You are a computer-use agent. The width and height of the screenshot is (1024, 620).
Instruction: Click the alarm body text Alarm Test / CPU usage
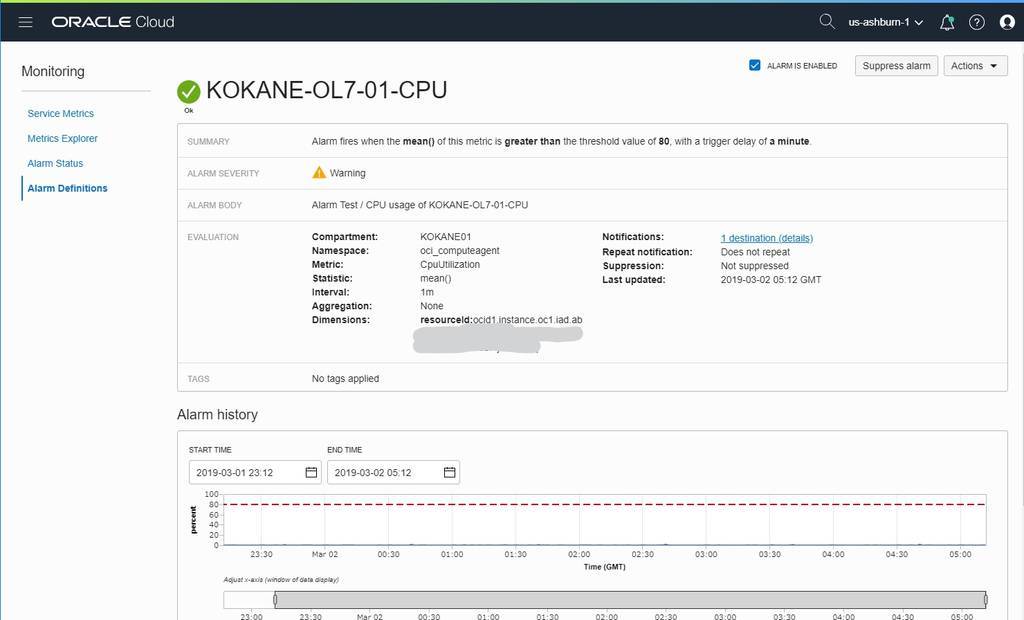(420, 204)
